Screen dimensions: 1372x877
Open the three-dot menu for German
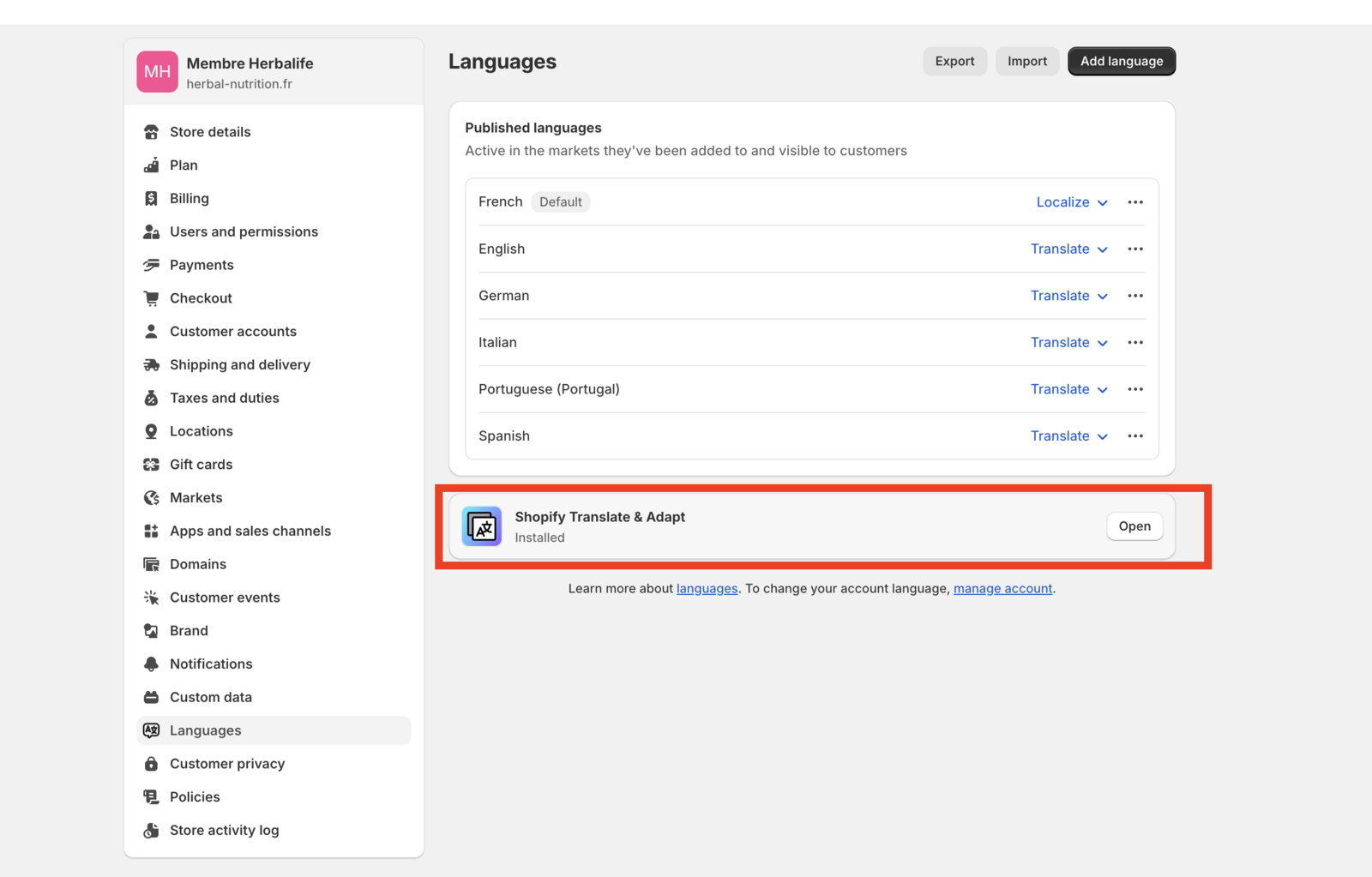coord(1135,296)
